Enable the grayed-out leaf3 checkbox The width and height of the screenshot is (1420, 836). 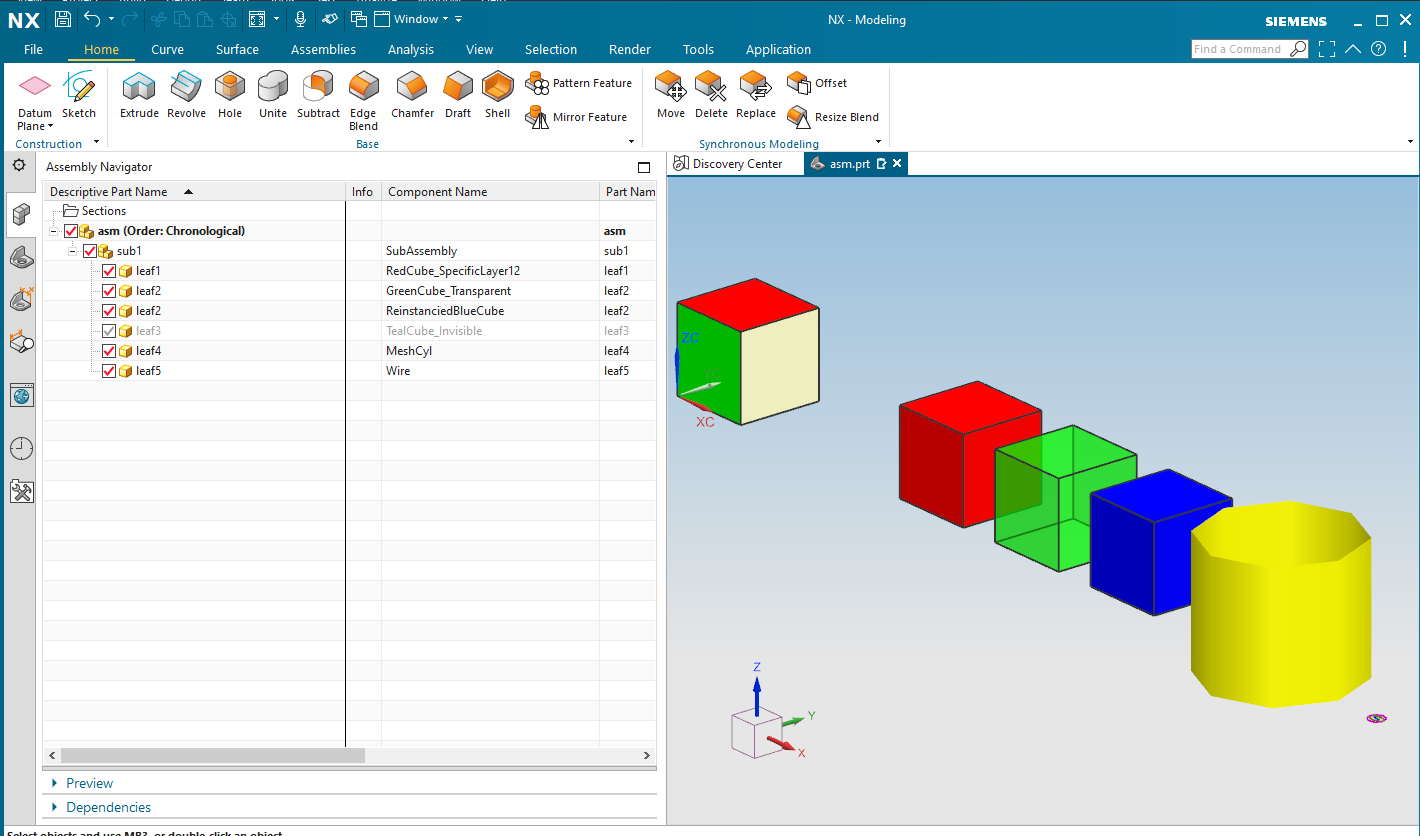click(109, 331)
